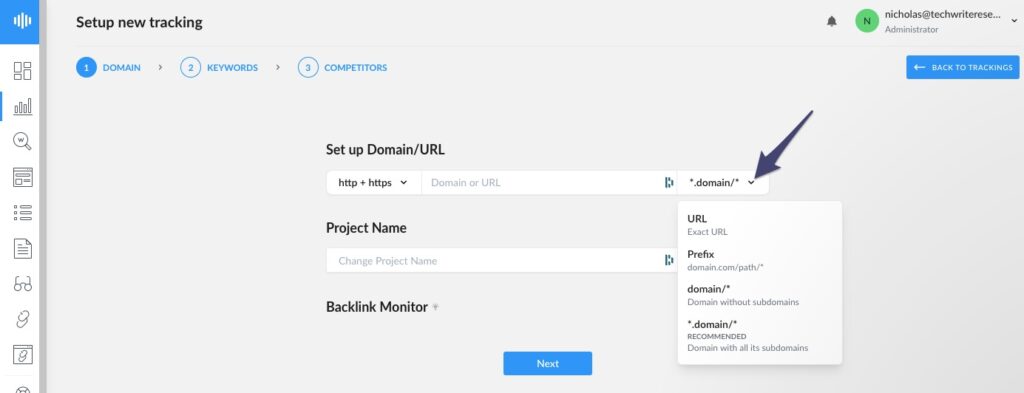Click the icon inside Project Name field

[x=668, y=260]
